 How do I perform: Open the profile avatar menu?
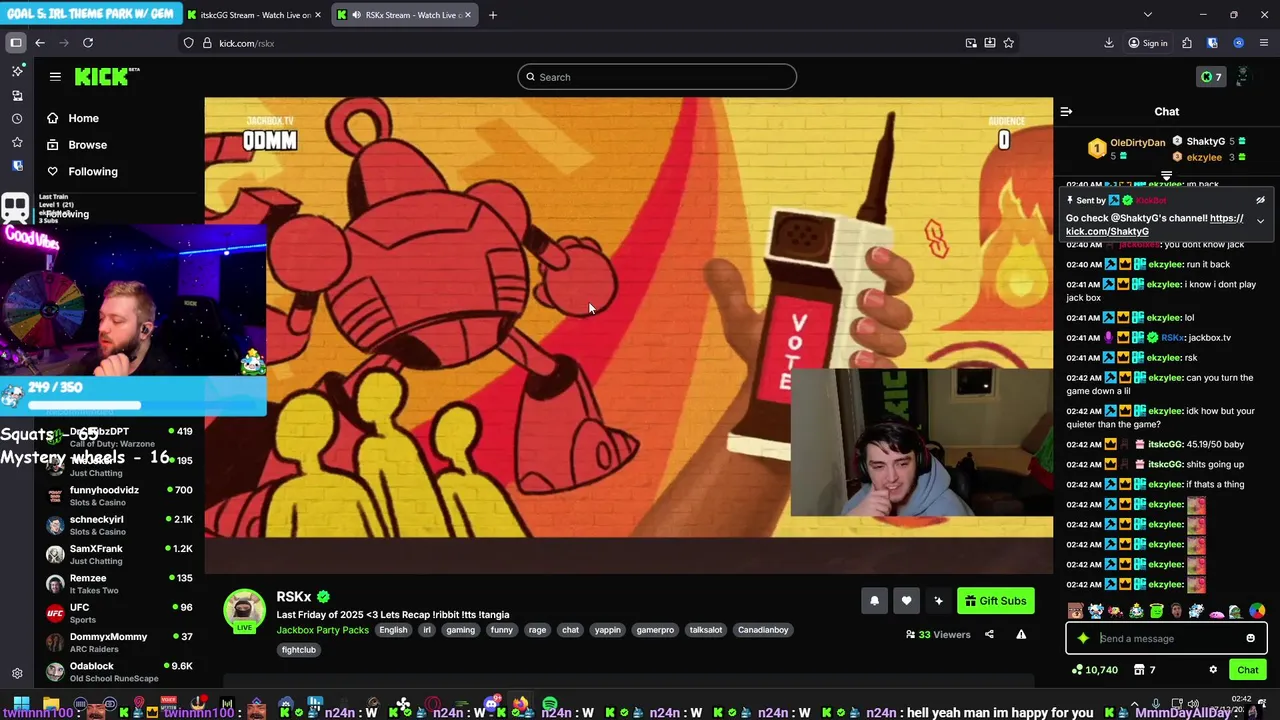tap(1243, 77)
